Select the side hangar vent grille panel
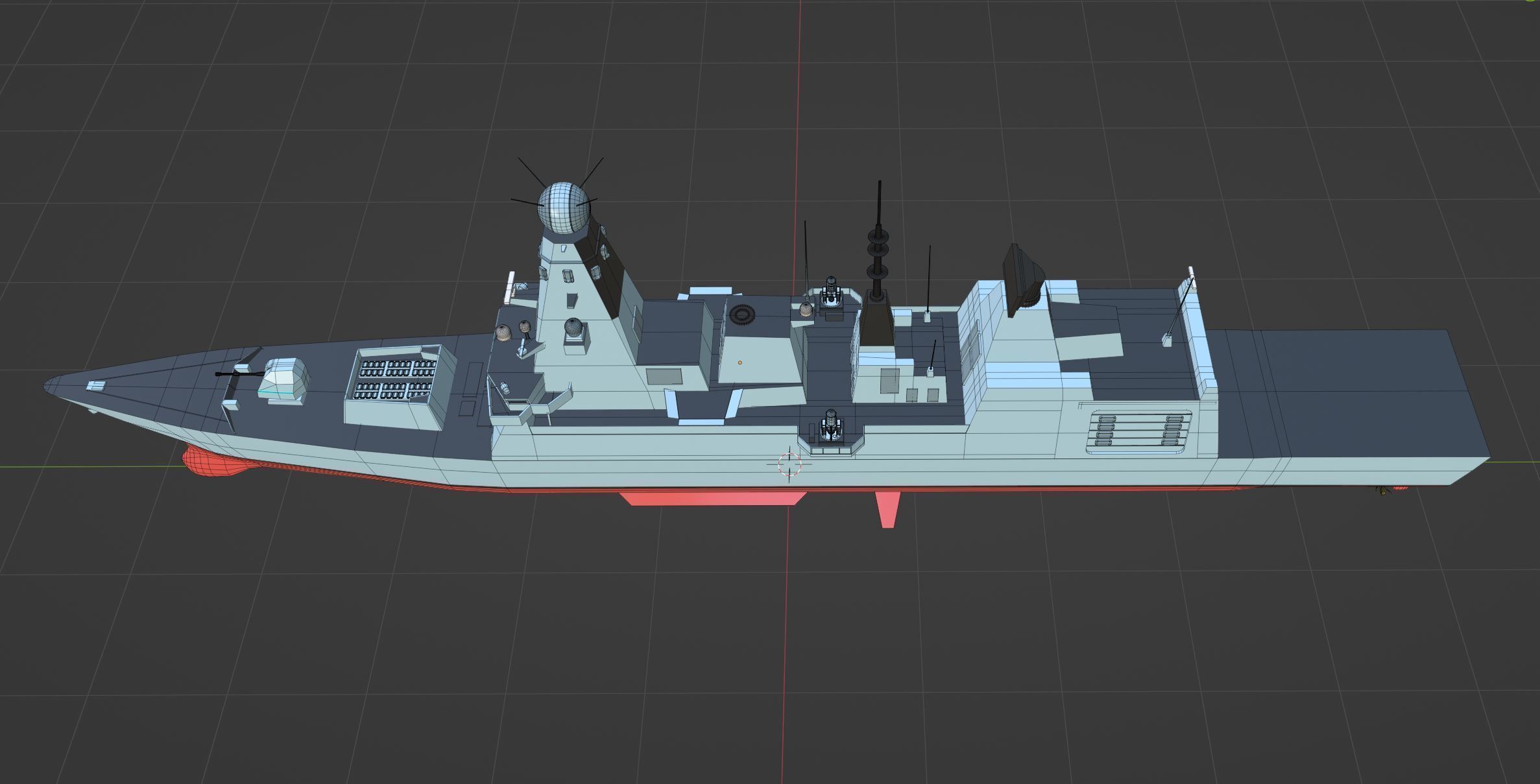Screen dimensions: 1540x784 [1138, 431]
